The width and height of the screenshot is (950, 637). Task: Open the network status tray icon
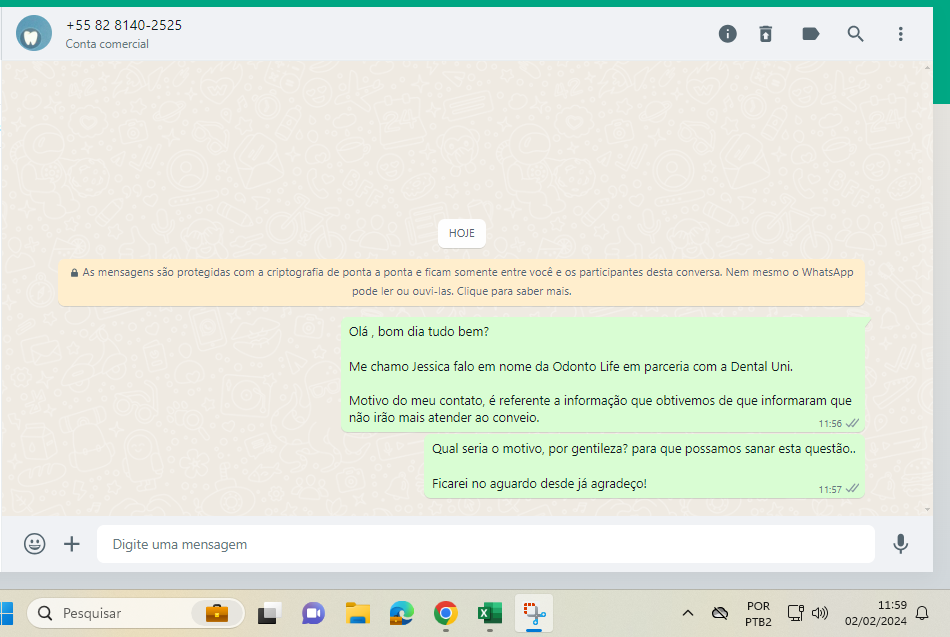(x=796, y=613)
